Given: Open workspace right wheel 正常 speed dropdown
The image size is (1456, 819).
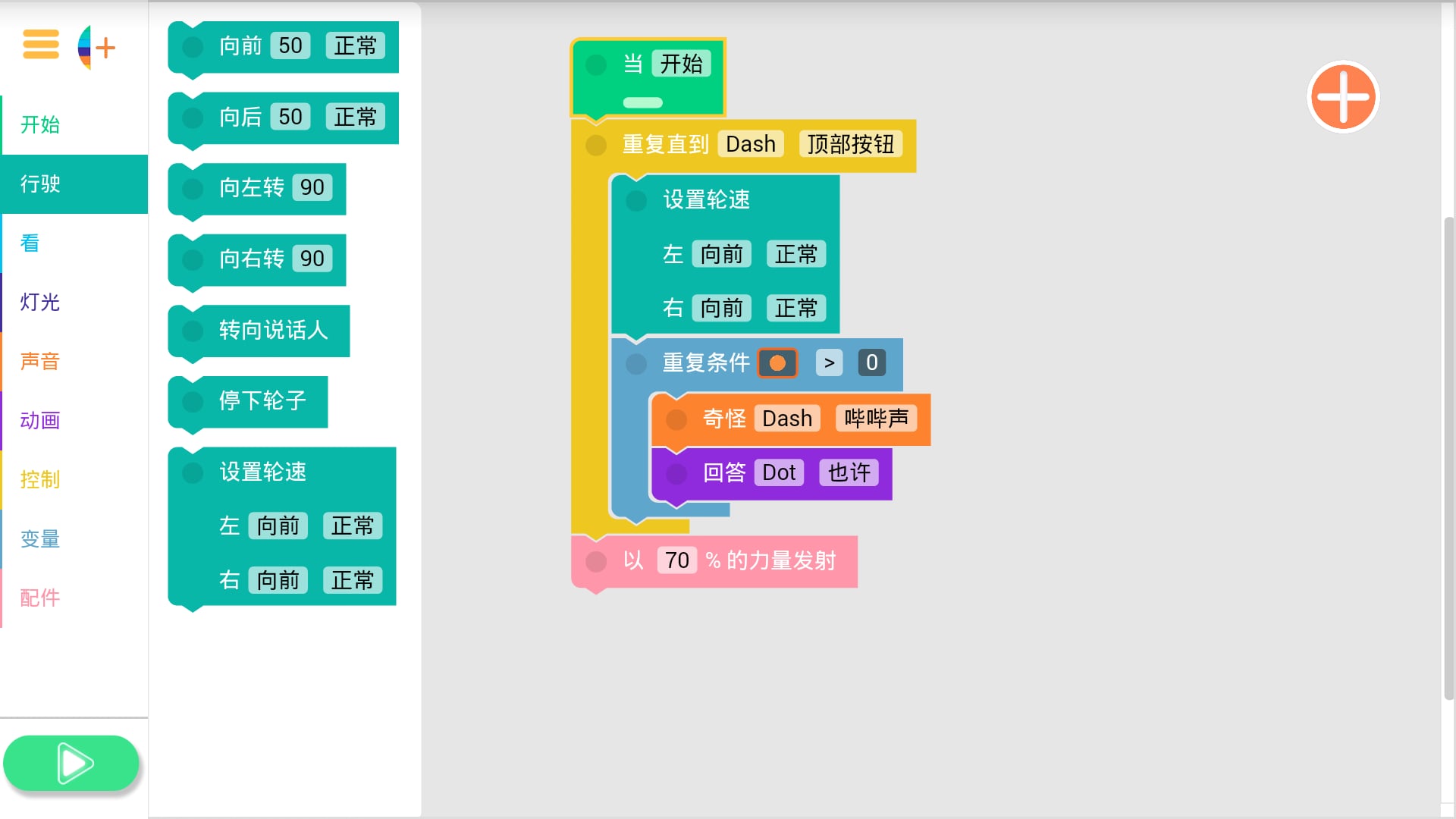Looking at the screenshot, I should (796, 308).
